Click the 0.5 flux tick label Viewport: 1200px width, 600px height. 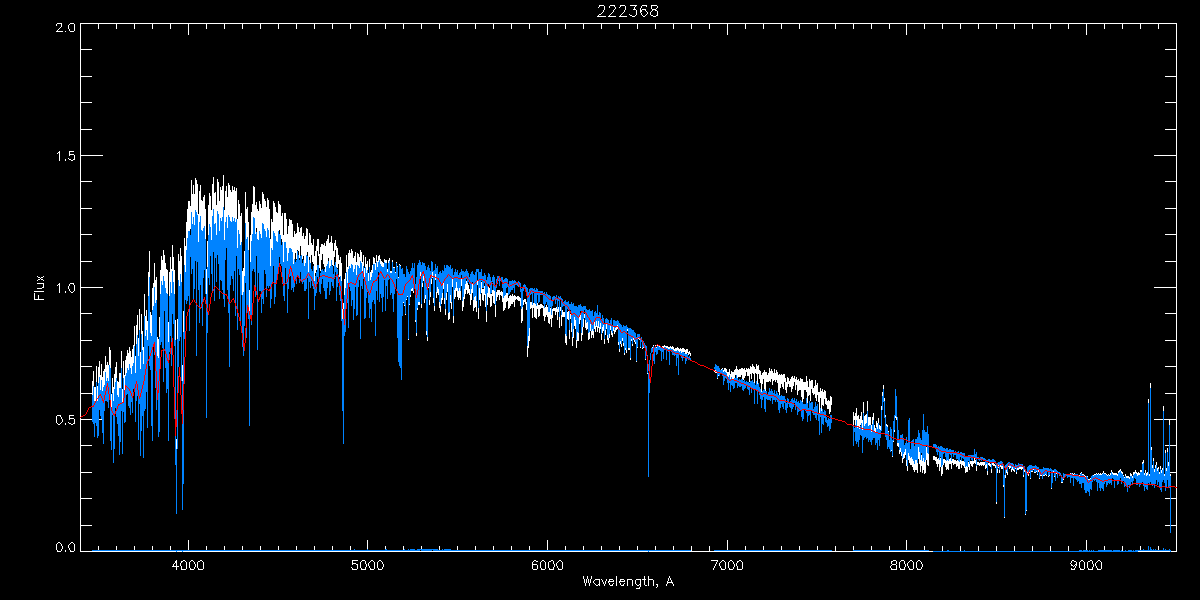point(65,419)
